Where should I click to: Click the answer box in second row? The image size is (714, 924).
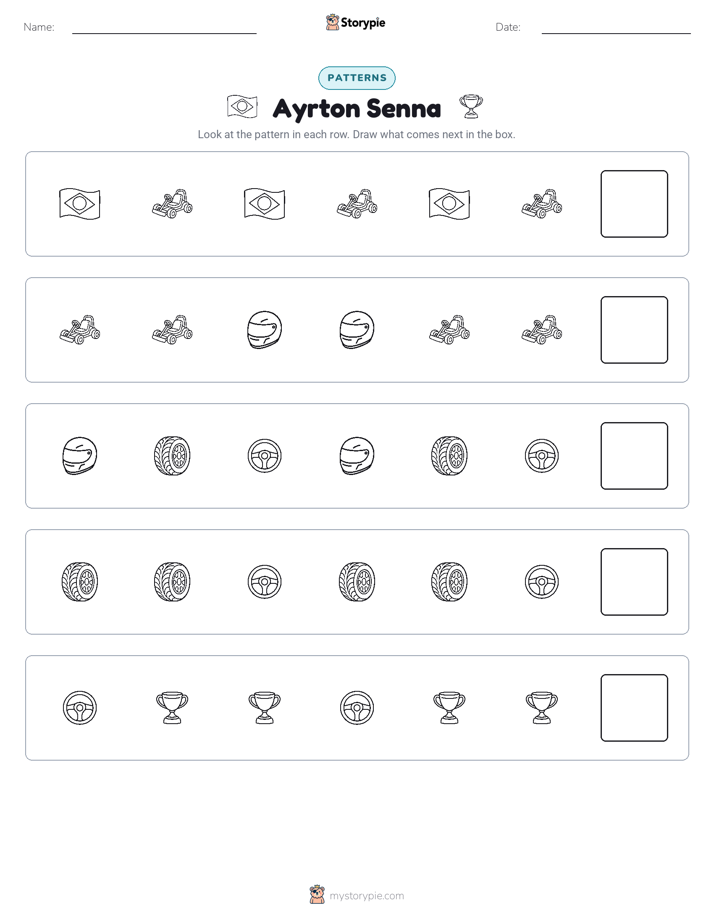[x=634, y=330]
